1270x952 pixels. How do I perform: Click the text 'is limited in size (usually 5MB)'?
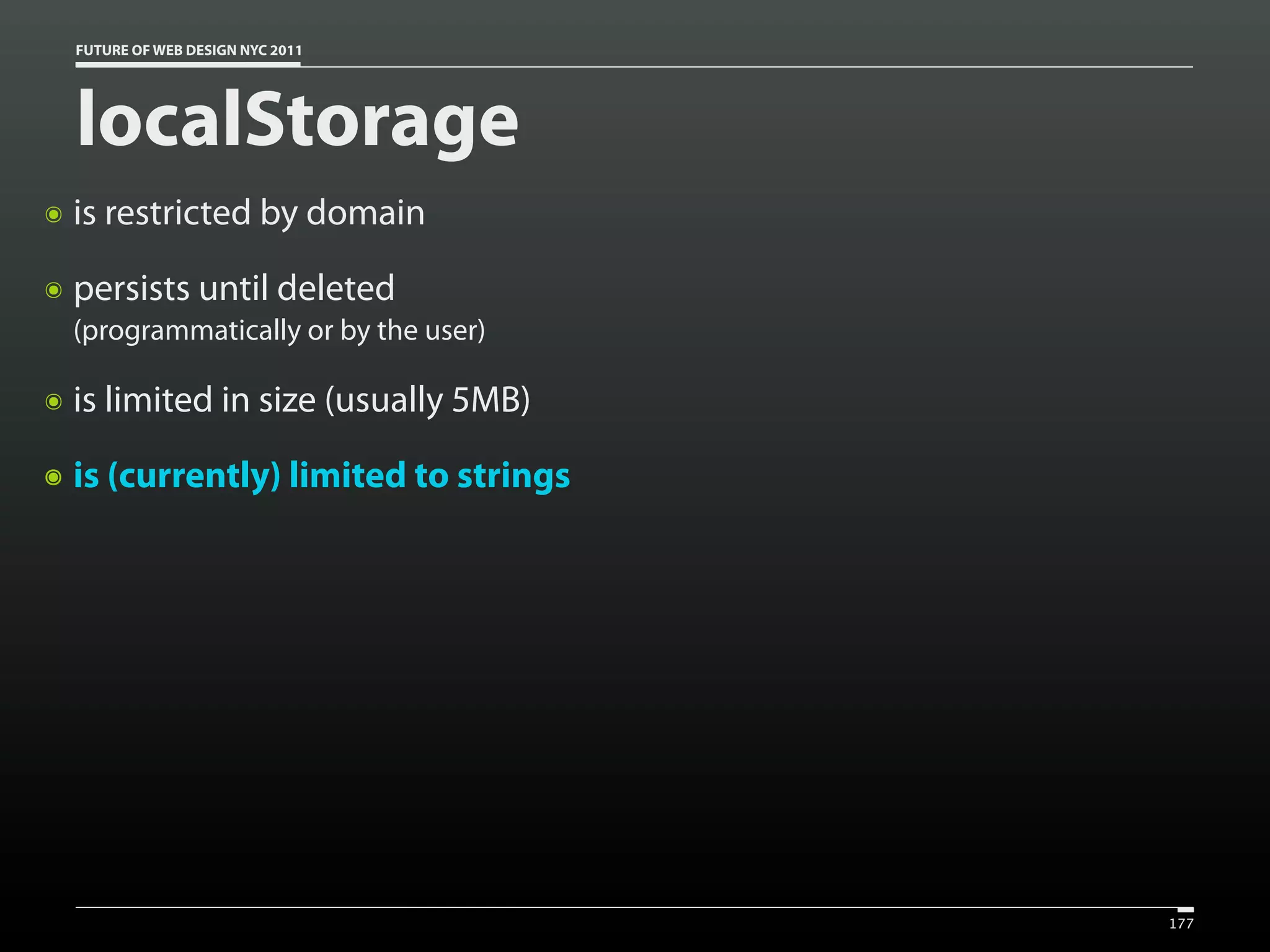point(302,400)
